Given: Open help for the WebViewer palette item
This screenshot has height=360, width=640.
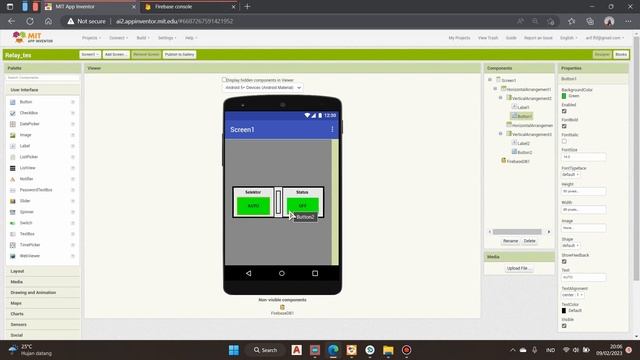Looking at the screenshot, I should coord(73,256).
